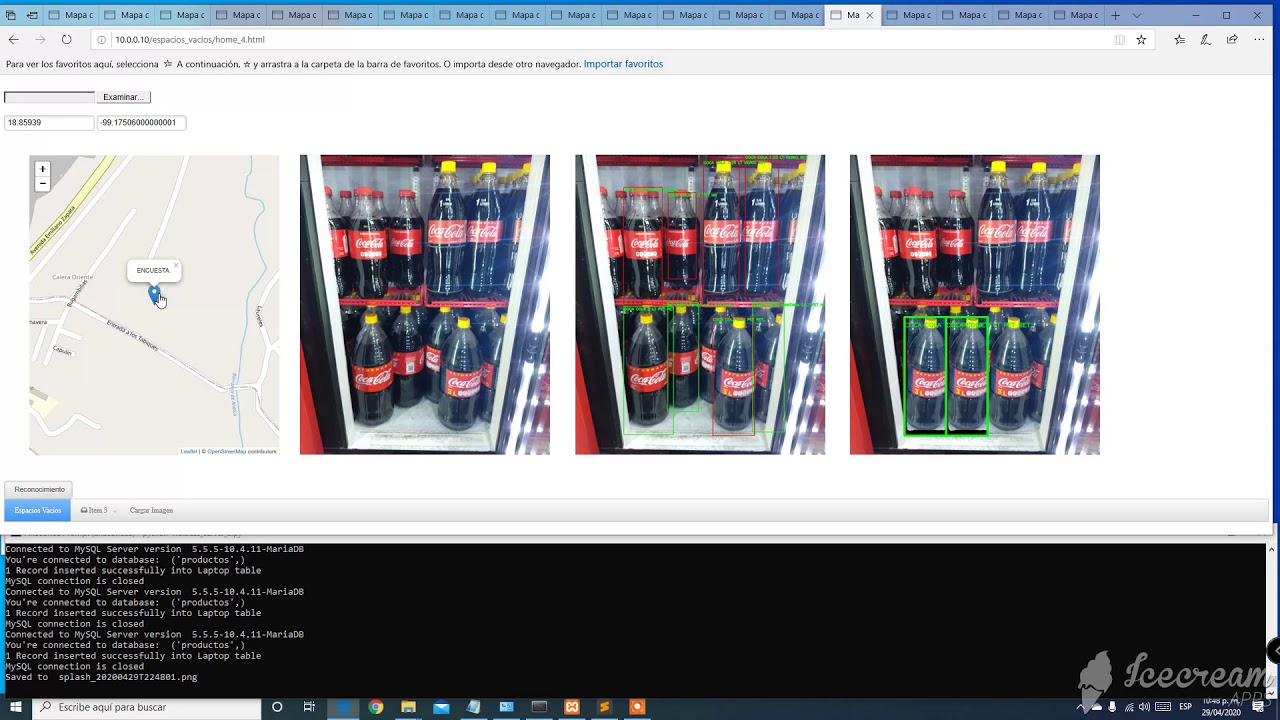Open the volume speaker tray icon
Image resolution: width=1280 pixels, height=720 pixels.
(x=1144, y=707)
